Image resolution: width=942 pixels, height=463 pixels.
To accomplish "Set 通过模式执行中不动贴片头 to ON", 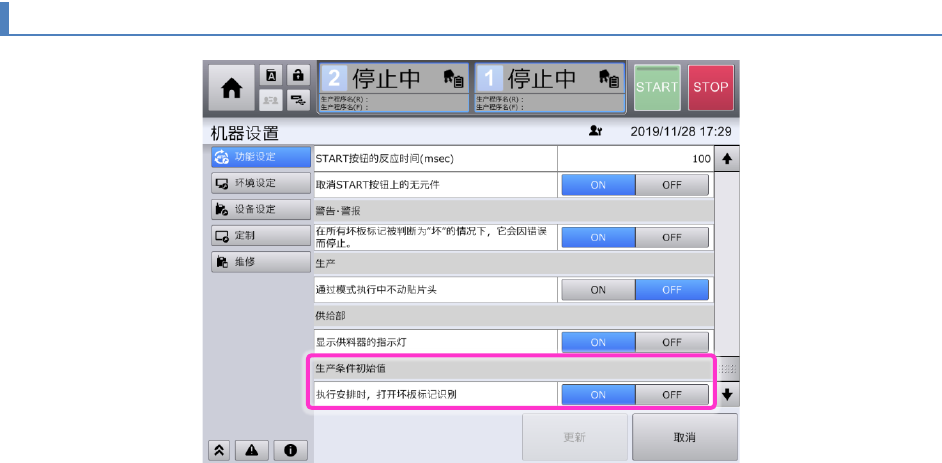I will [598, 290].
